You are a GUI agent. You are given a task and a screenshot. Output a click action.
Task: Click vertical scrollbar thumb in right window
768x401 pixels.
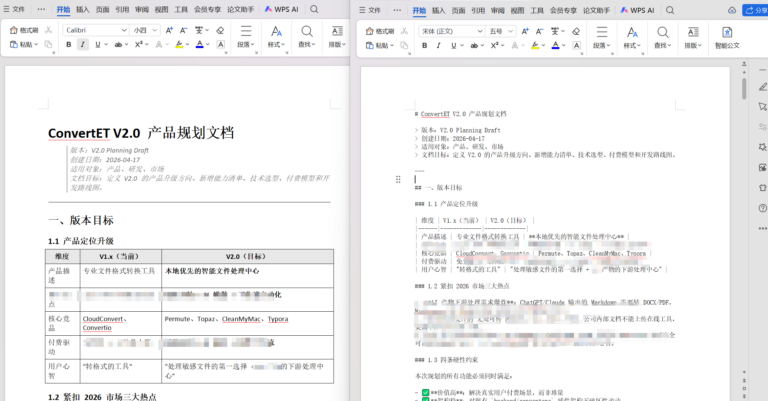click(x=744, y=90)
